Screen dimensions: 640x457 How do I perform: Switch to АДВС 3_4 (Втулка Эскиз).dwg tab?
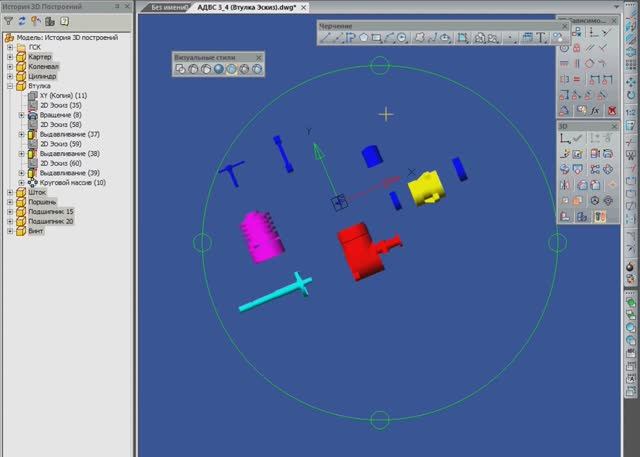pyautogui.click(x=247, y=7)
